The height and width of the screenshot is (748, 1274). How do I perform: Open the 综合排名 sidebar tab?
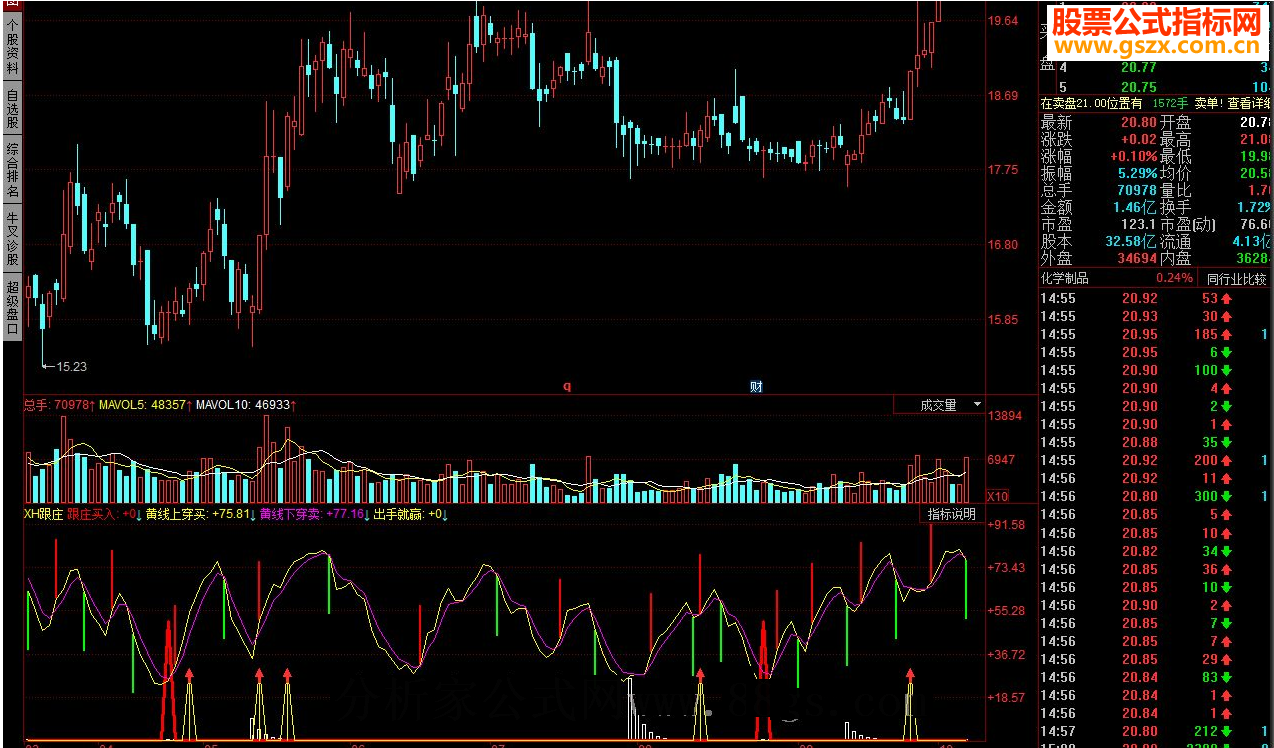(x=12, y=171)
